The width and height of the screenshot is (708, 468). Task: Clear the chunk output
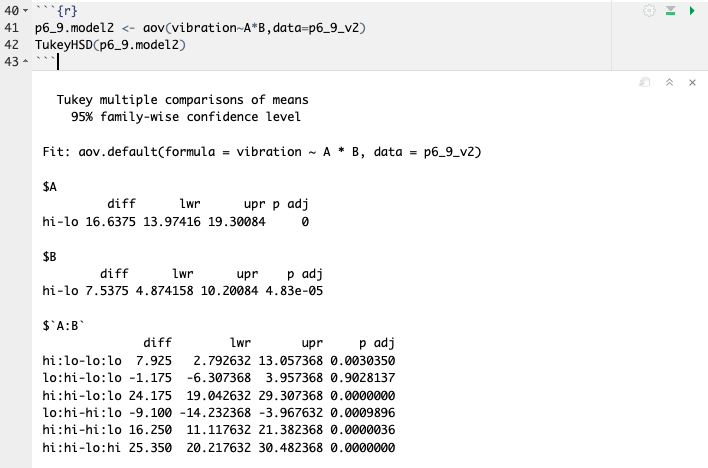(692, 83)
